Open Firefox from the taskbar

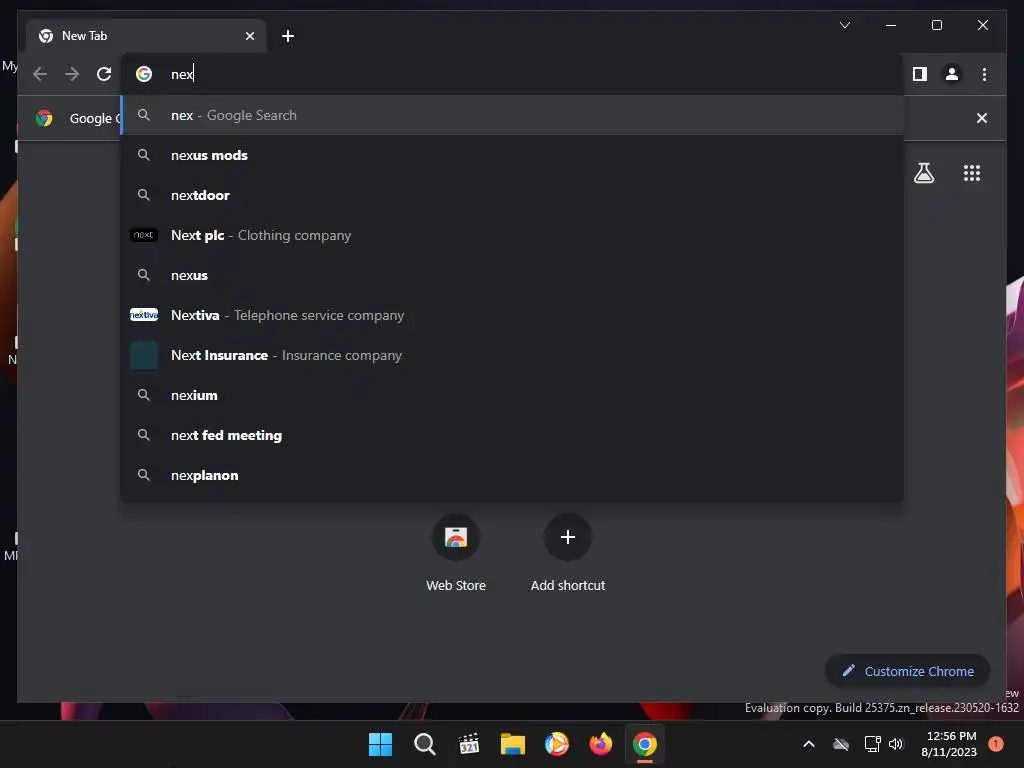(600, 744)
